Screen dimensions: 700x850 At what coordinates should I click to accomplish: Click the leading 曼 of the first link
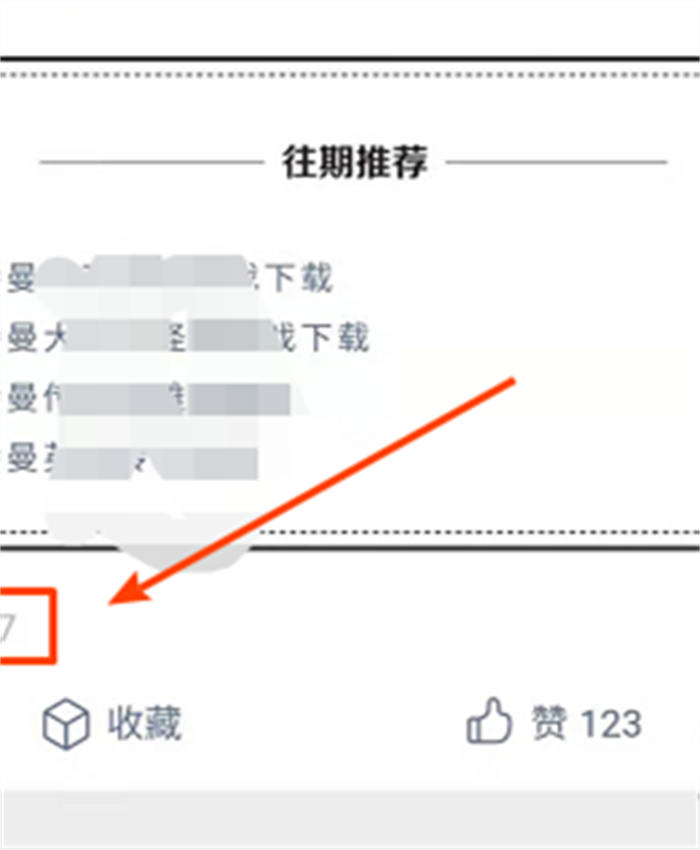pyautogui.click(x=22, y=278)
